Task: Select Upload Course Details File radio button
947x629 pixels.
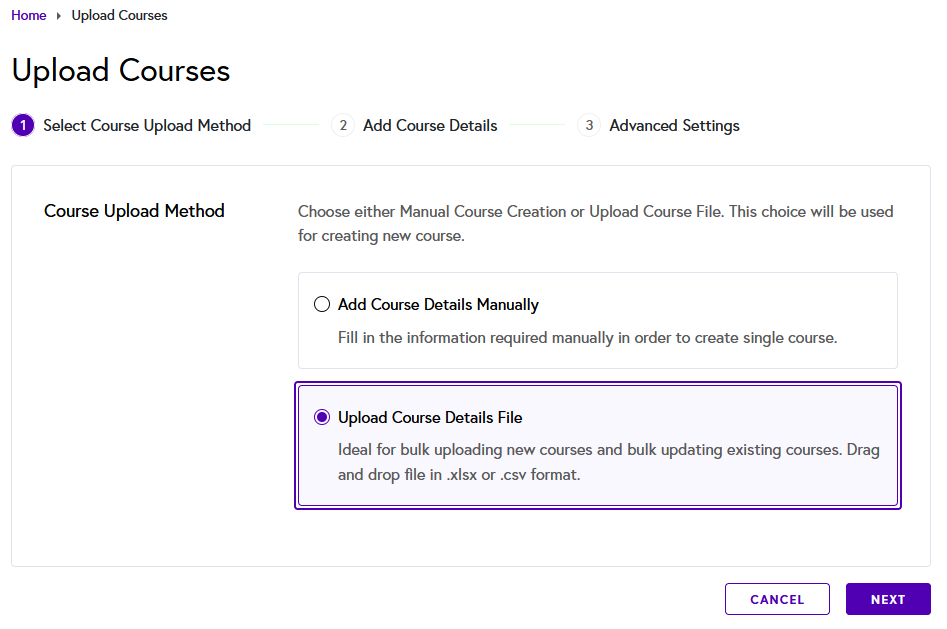Action: click(322, 417)
